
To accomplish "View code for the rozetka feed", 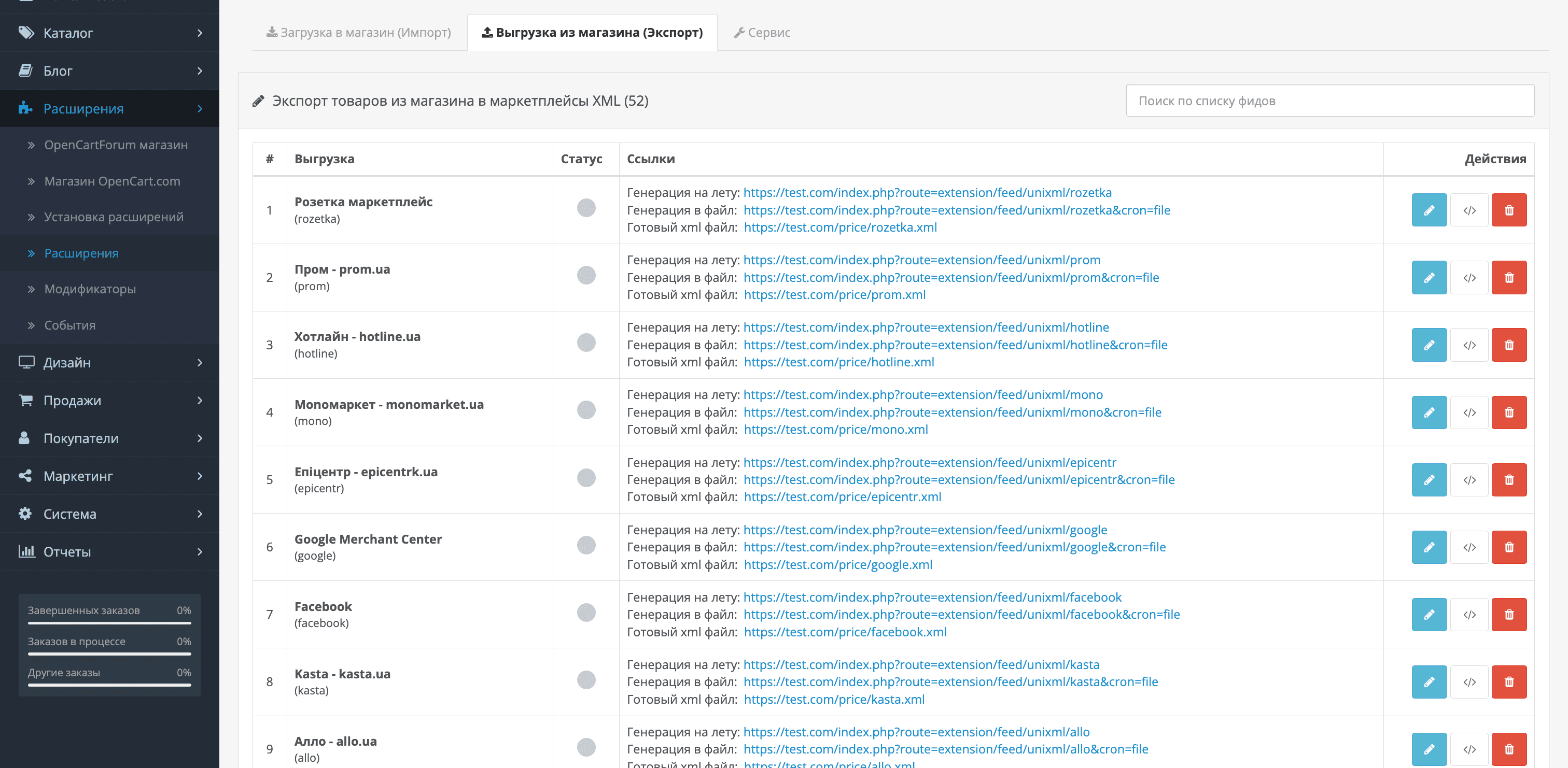I will (1469, 210).
